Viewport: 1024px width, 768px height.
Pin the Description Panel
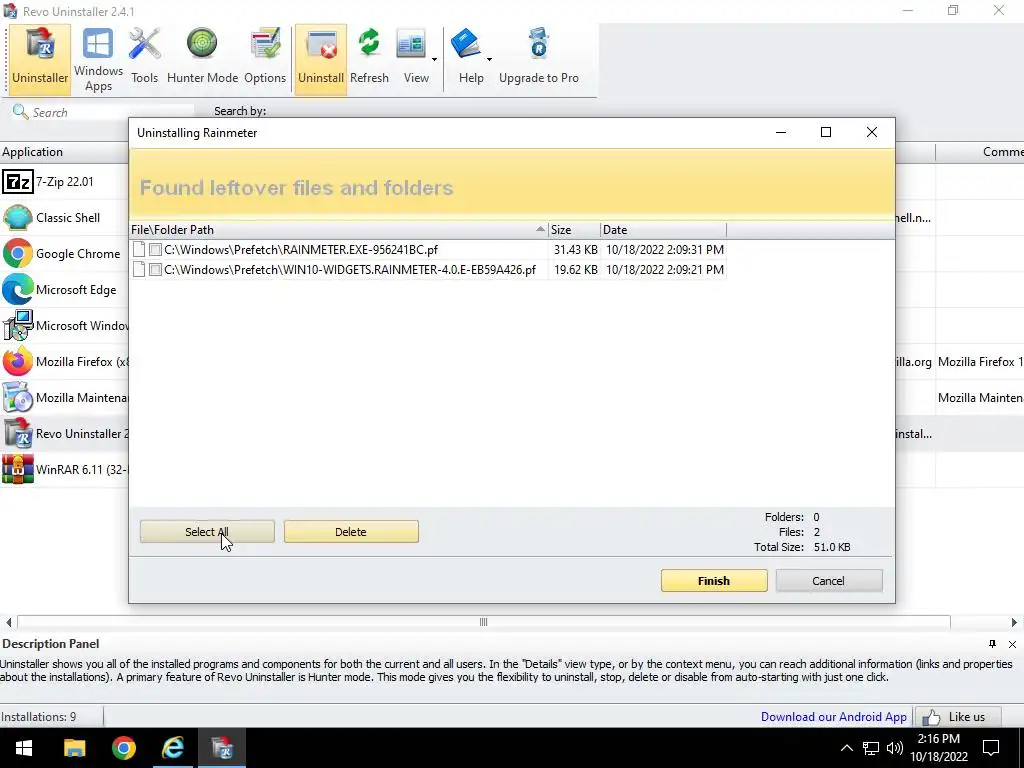[992, 644]
